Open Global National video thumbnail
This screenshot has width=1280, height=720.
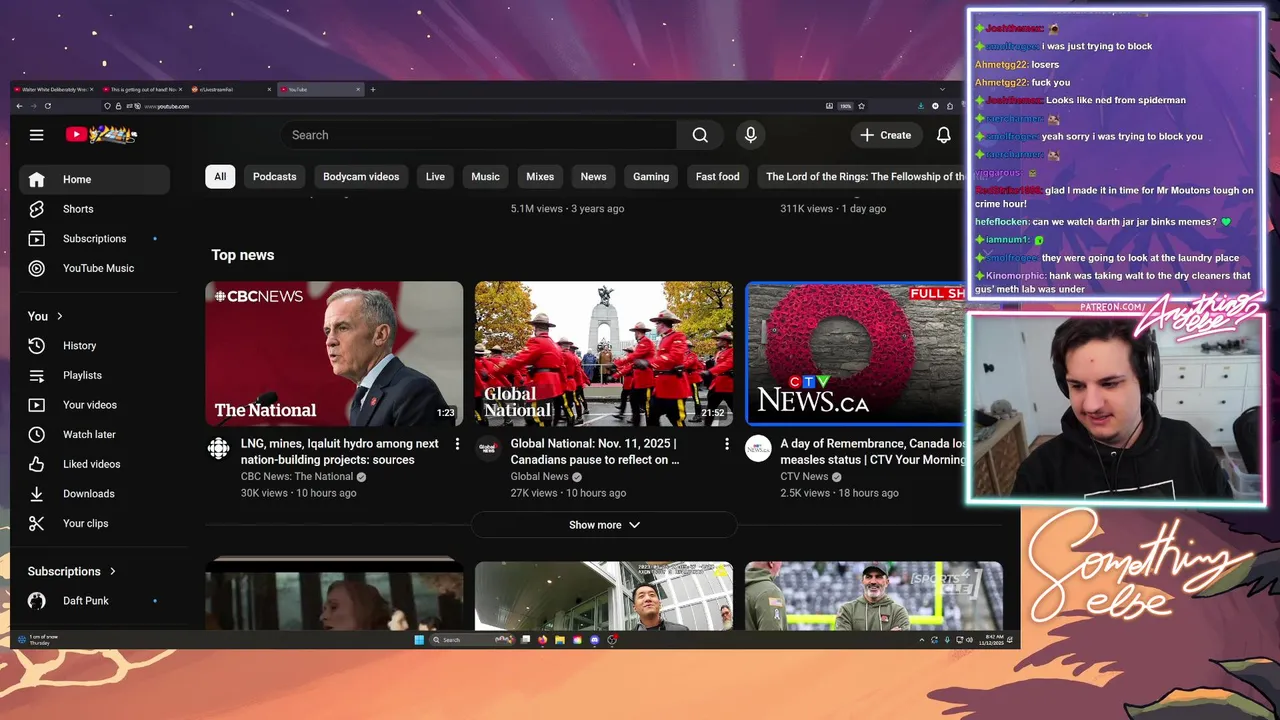click(604, 354)
